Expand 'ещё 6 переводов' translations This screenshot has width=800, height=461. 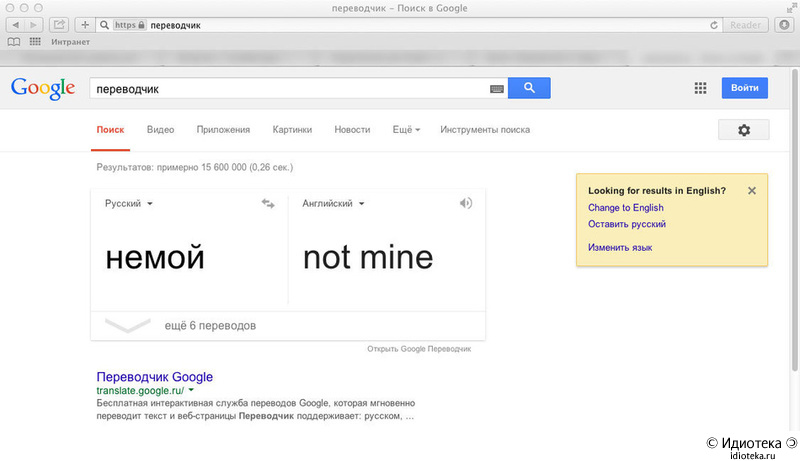(210, 326)
